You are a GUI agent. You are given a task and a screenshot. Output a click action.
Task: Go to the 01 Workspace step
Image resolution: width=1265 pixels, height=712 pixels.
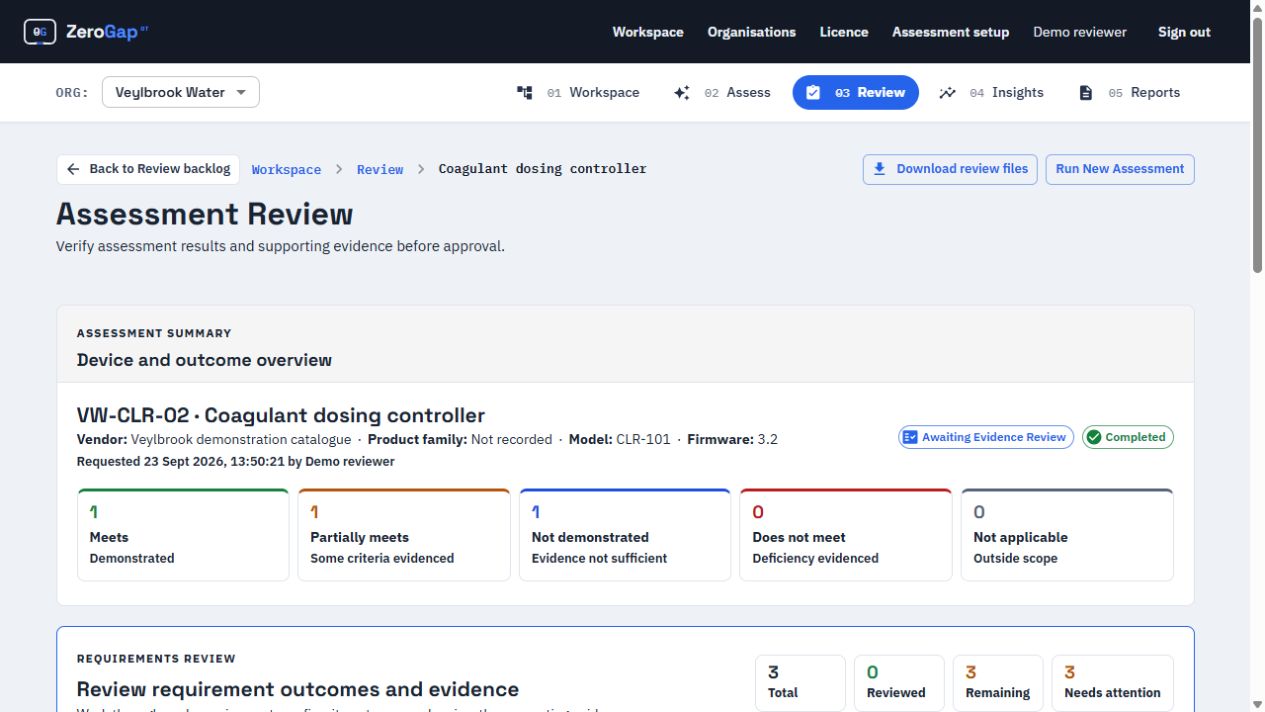coord(578,92)
